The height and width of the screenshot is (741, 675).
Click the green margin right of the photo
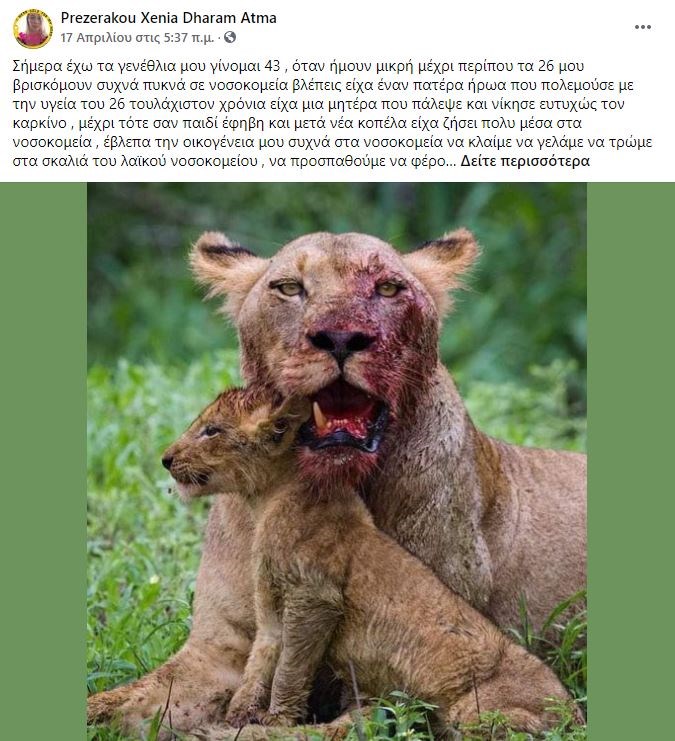point(631,461)
